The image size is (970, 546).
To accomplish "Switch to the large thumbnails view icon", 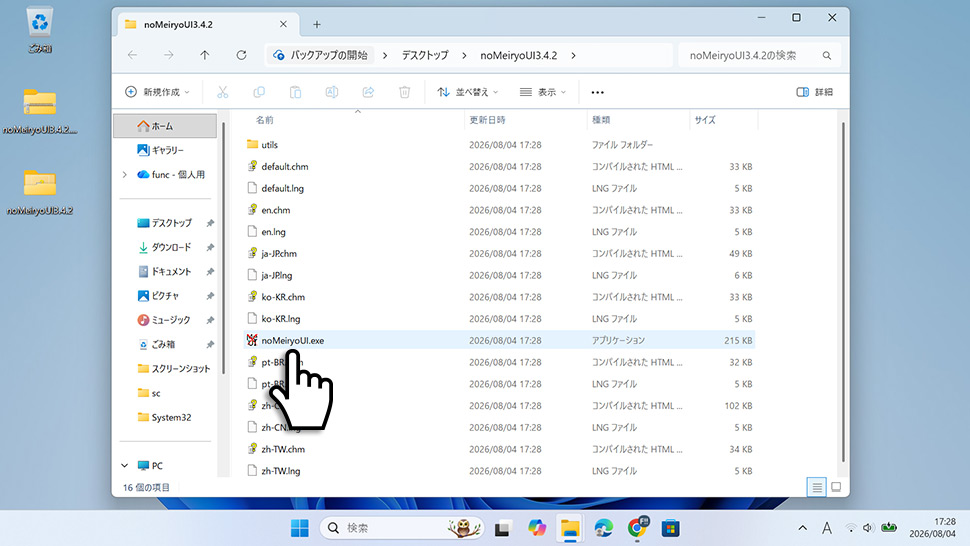I will [836, 487].
